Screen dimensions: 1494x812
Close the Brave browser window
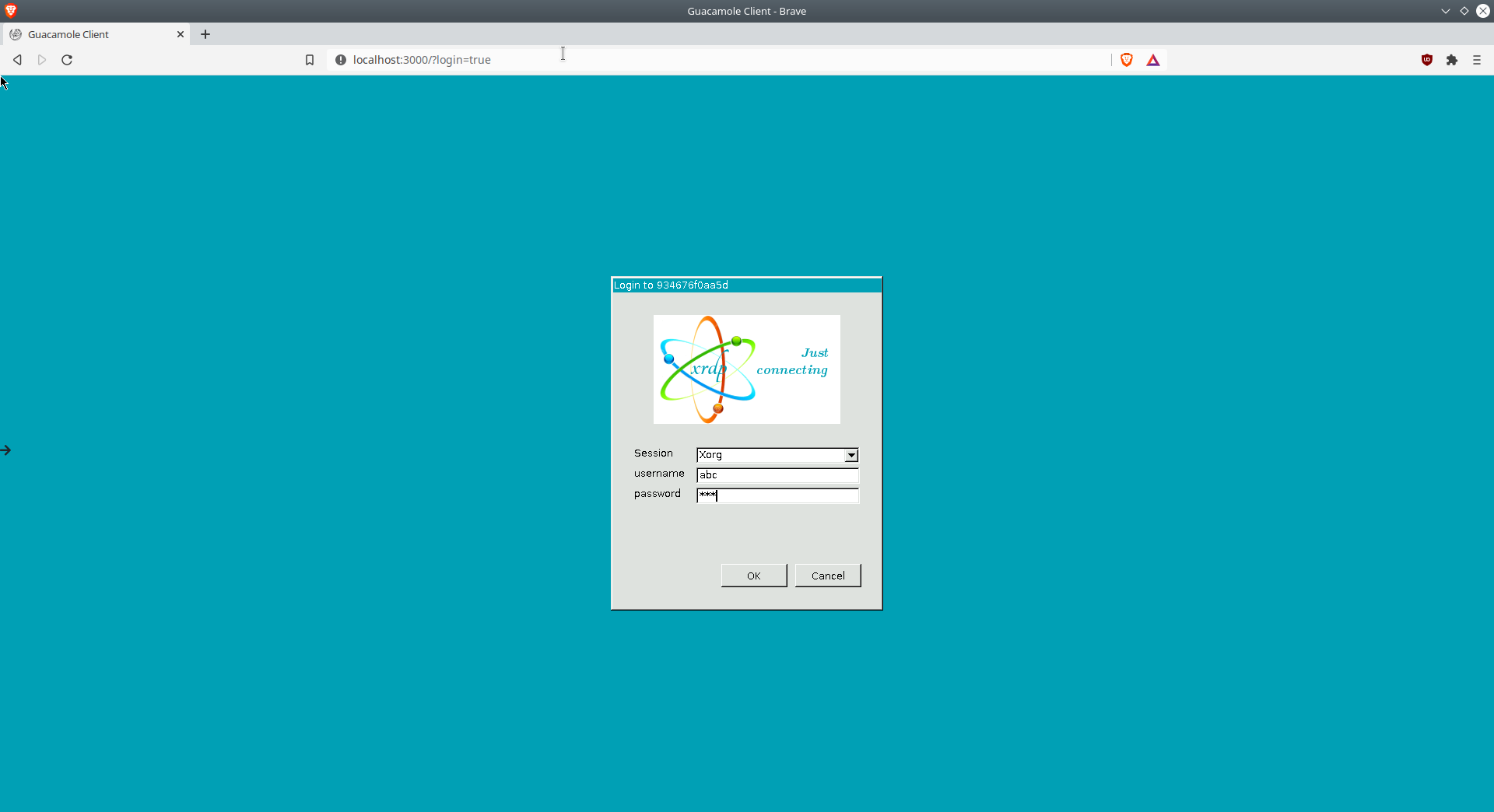pos(1483,11)
